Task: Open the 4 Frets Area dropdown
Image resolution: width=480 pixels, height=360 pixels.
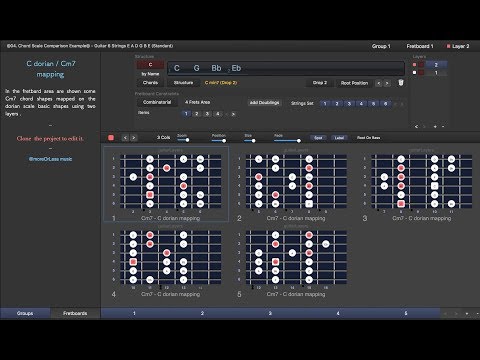Action: tap(198, 102)
